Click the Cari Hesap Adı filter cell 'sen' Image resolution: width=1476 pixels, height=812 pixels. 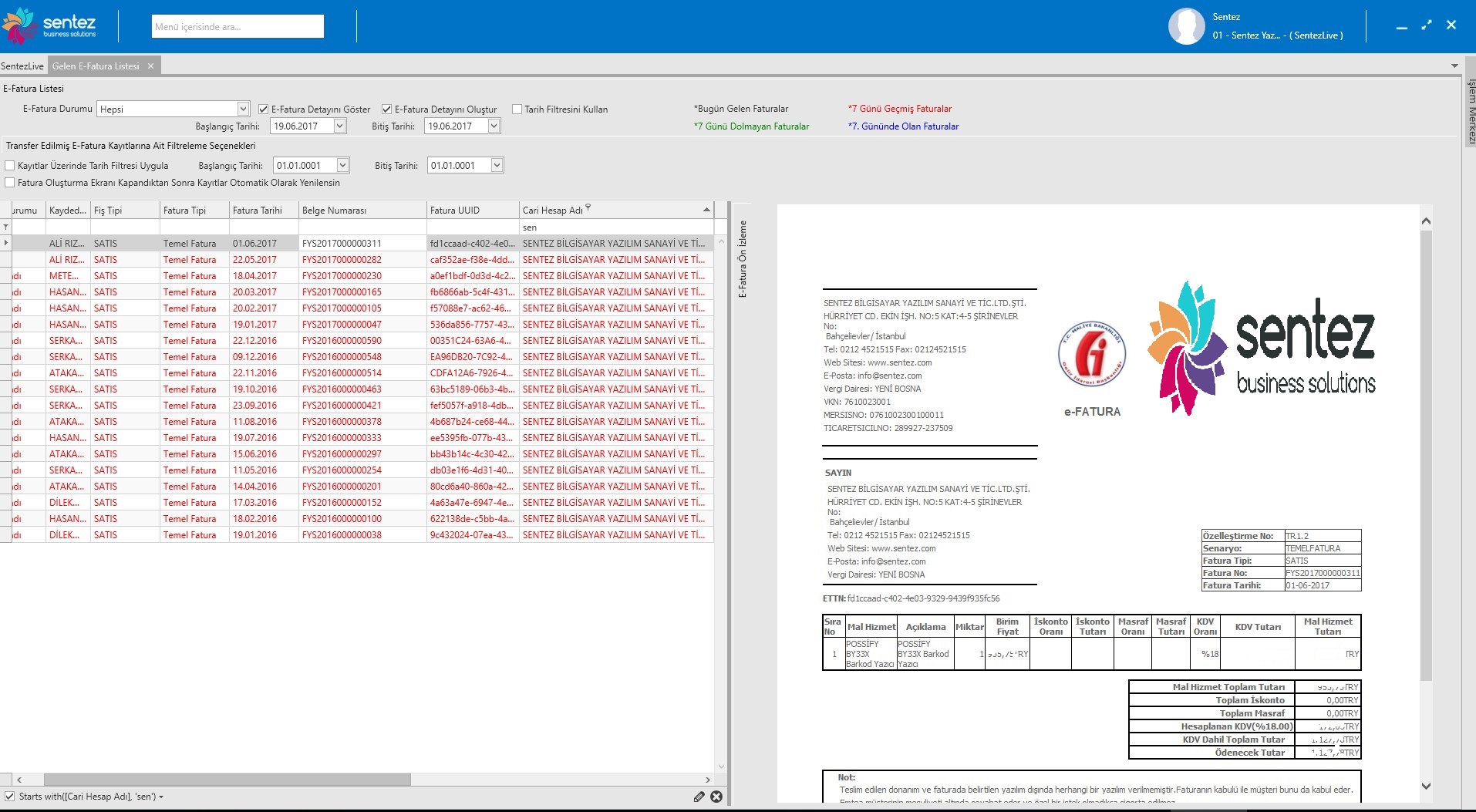[x=616, y=227]
